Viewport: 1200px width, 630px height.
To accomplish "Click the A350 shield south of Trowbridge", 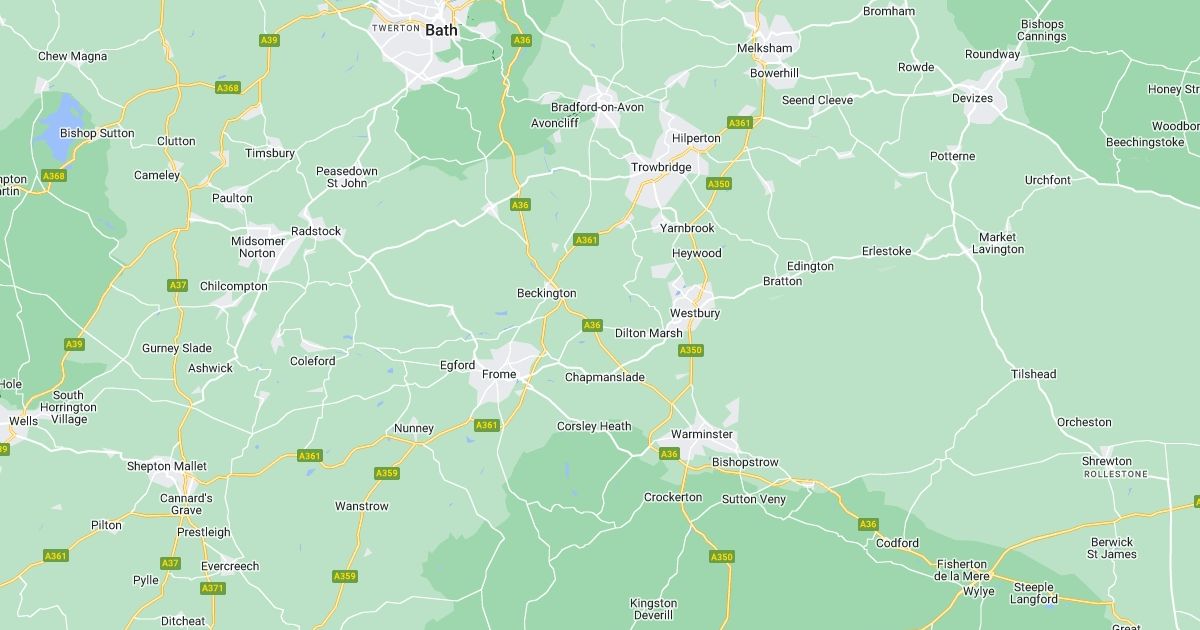I will click(719, 184).
